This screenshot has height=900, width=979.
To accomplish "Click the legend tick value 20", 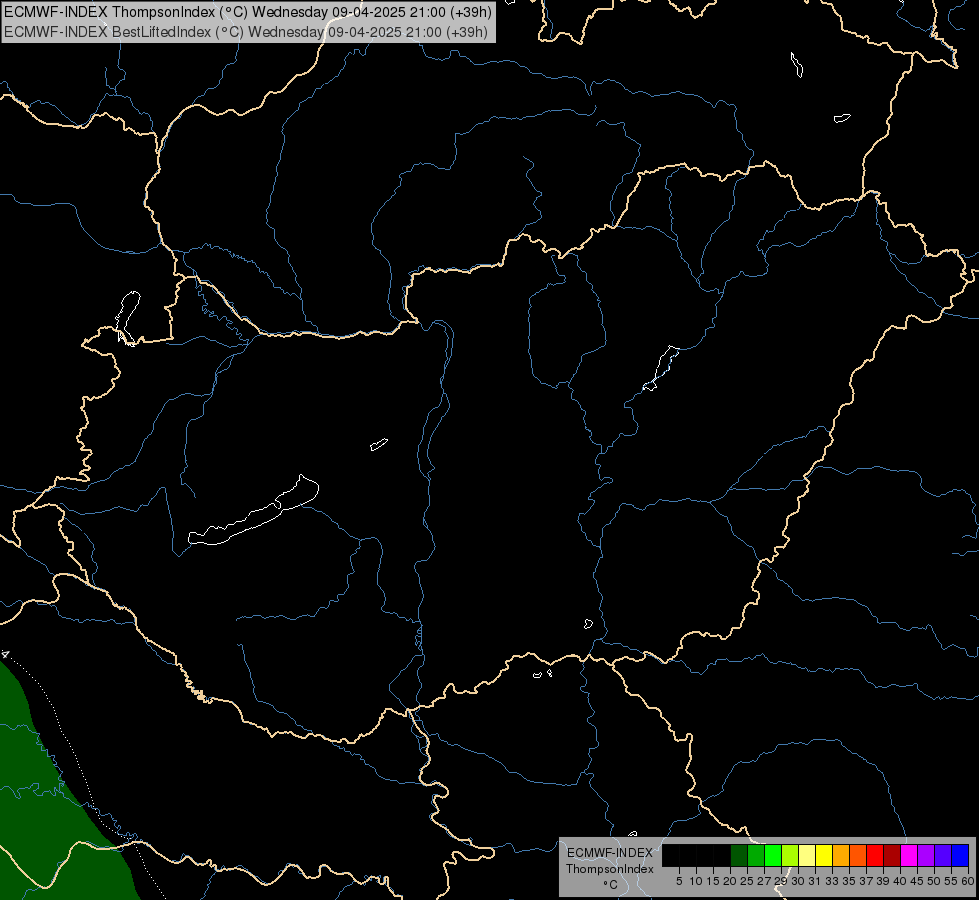I will (730, 881).
